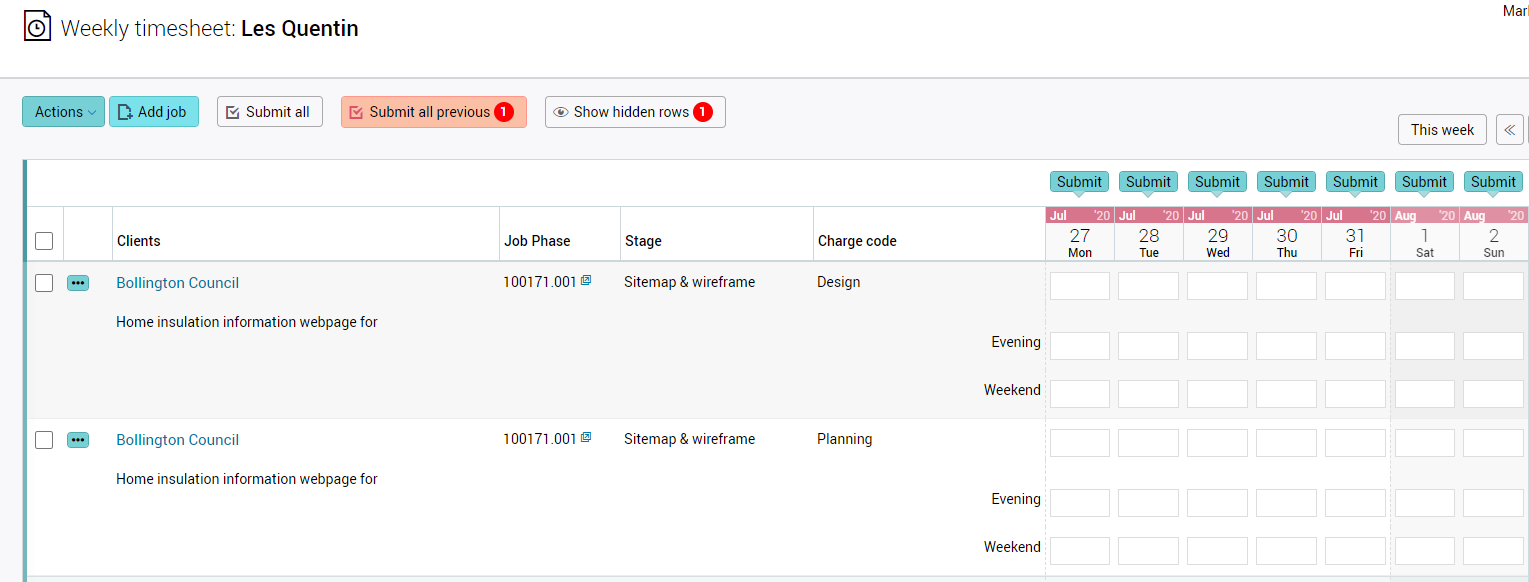Image resolution: width=1529 pixels, height=582 pixels.
Task: Click the timesheet clock icon in header
Action: pos(37,27)
